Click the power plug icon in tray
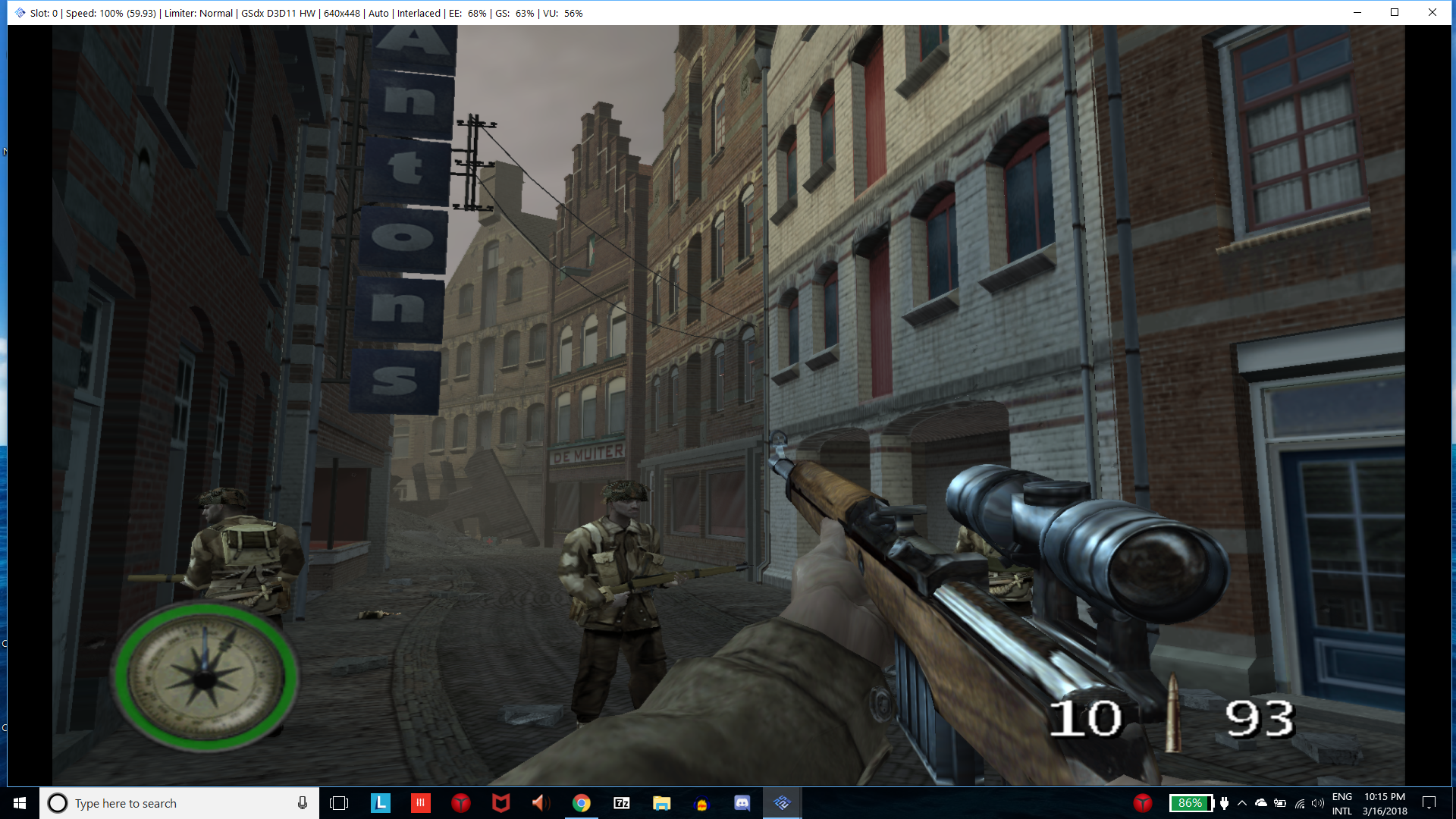The width and height of the screenshot is (1456, 819). point(1224,803)
